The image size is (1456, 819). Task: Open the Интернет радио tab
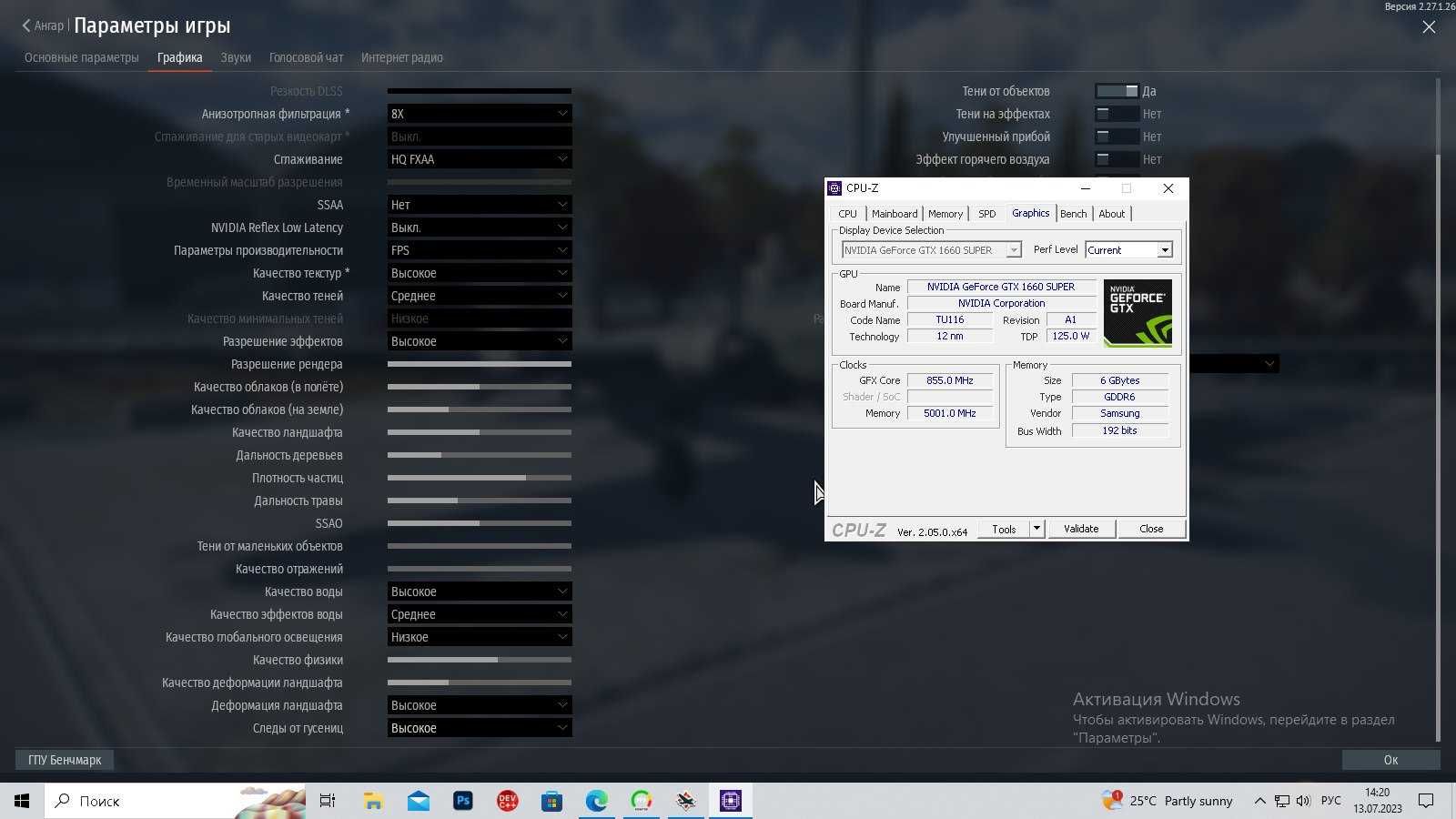[x=402, y=57]
